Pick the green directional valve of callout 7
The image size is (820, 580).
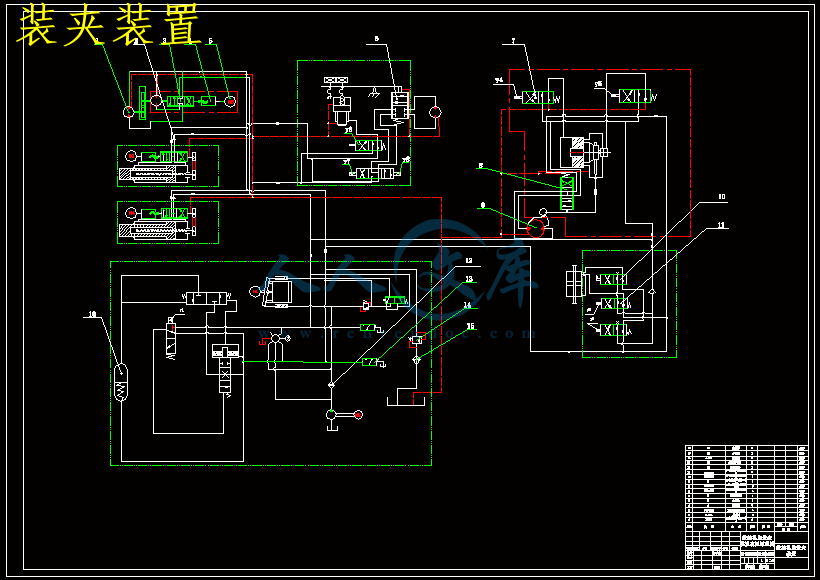(538, 97)
